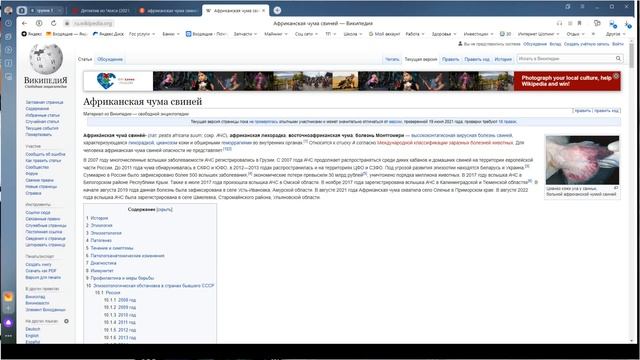Open the downloads icon in the toolbar
Viewport: 640px width, 360px height.
coord(628,24)
